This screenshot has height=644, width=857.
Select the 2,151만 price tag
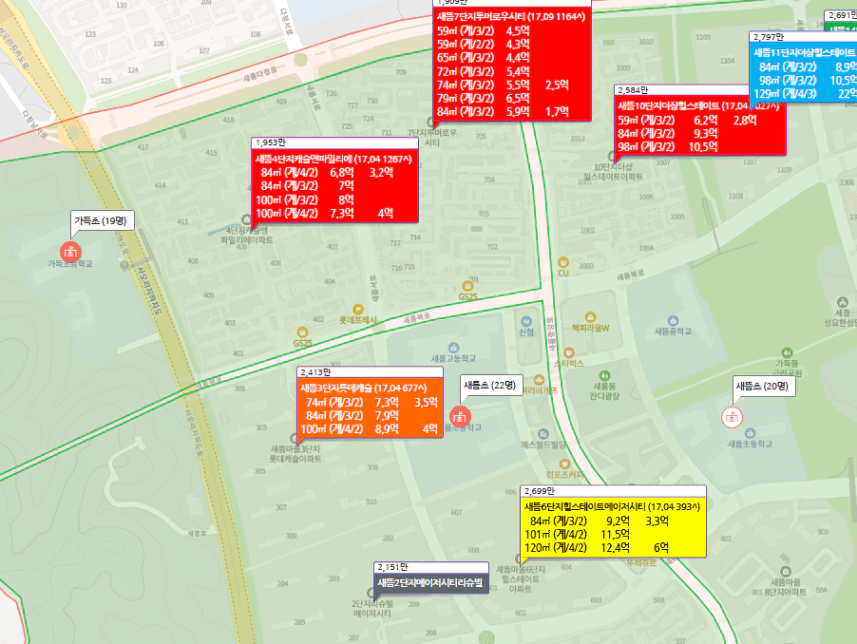click(x=392, y=567)
